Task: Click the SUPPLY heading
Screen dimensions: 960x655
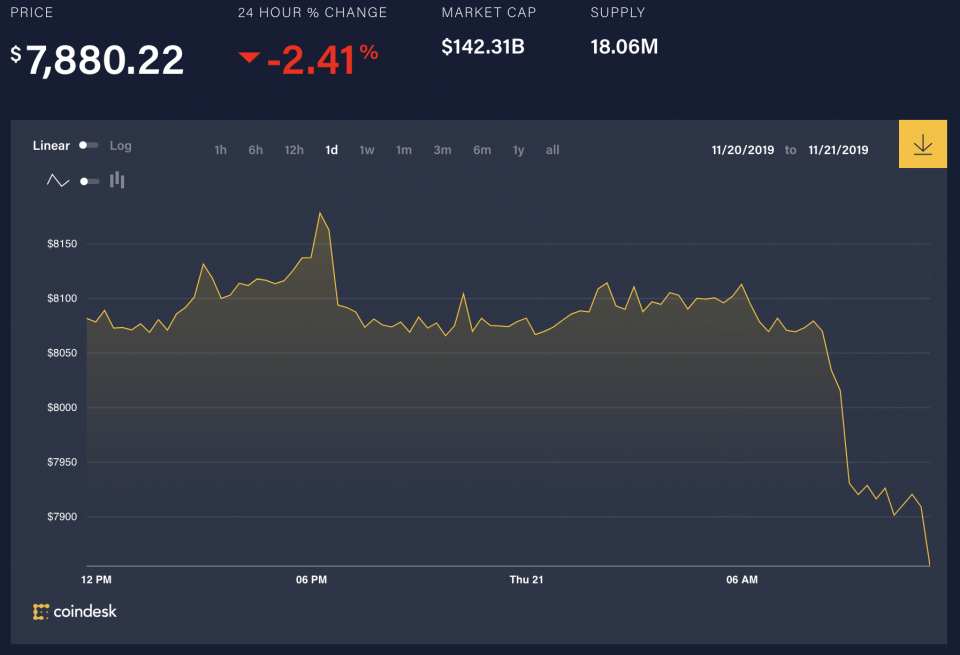Action: pos(618,12)
